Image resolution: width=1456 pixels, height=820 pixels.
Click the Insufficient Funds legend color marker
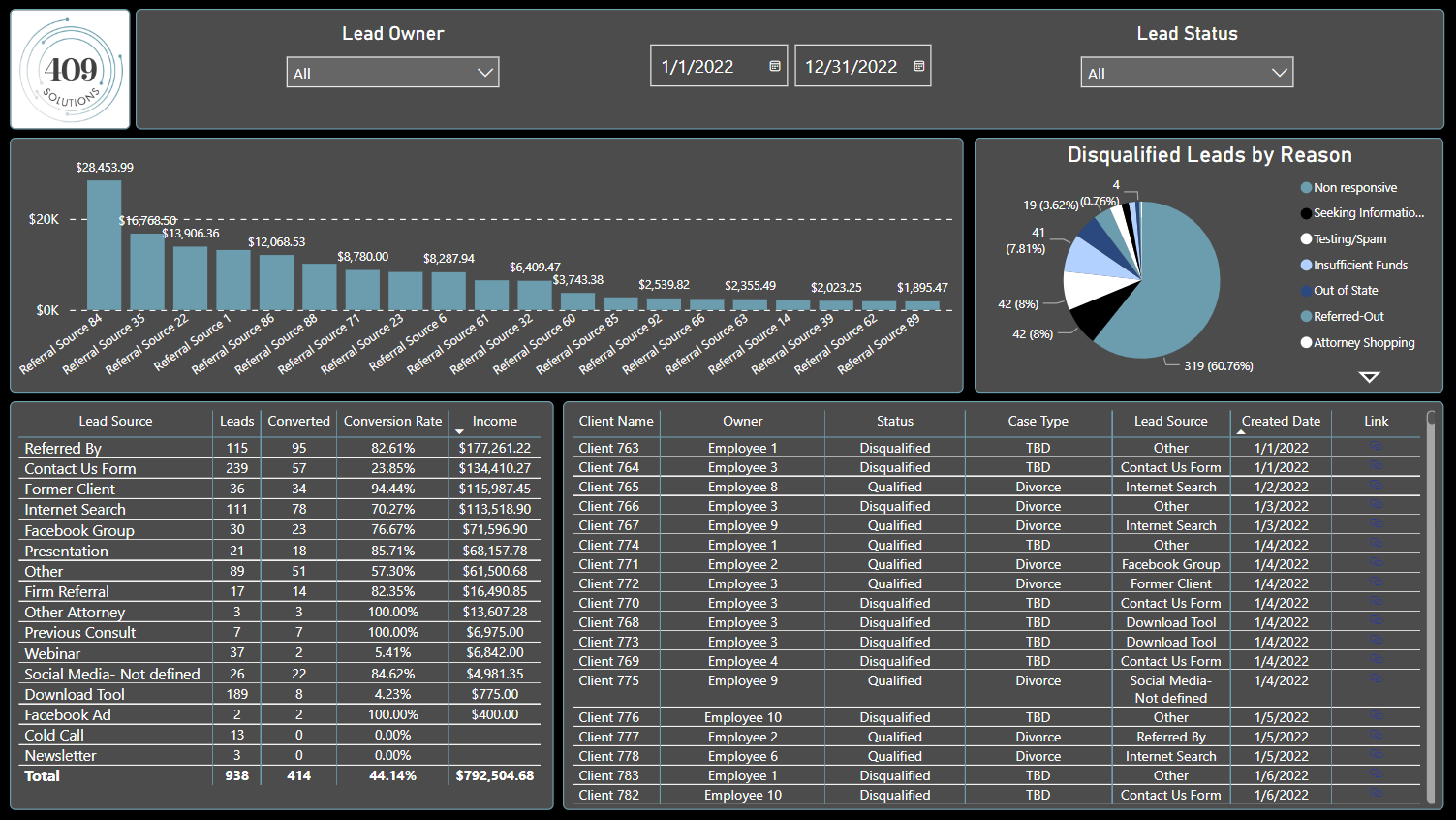point(1306,265)
